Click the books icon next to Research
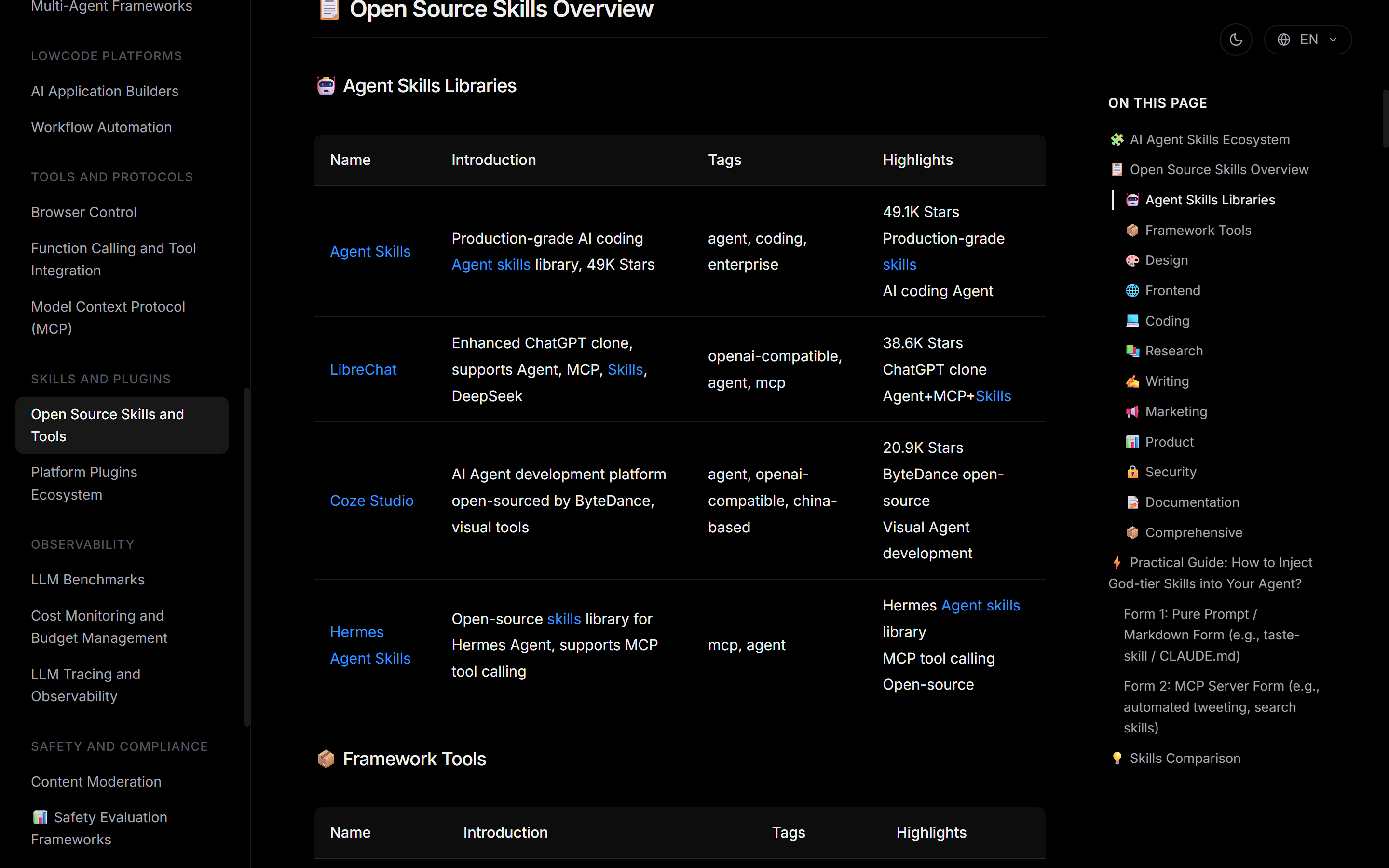The height and width of the screenshot is (868, 1389). pos(1132,352)
